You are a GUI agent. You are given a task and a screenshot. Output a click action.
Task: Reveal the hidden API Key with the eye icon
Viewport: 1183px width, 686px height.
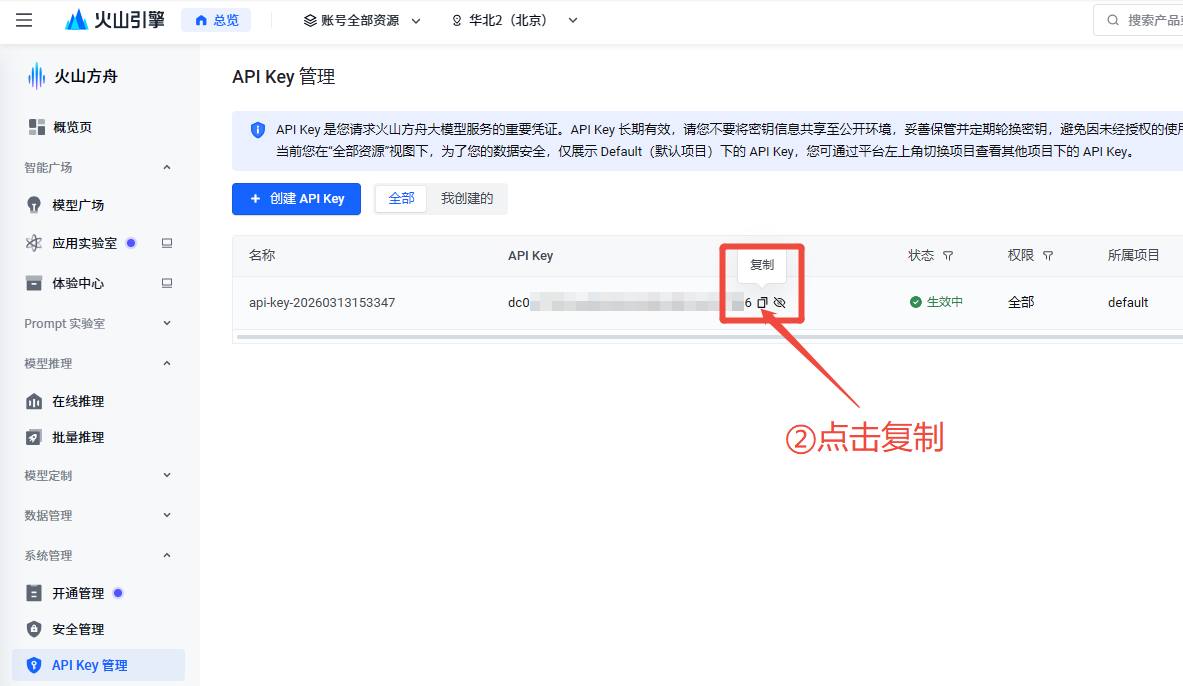pos(779,302)
